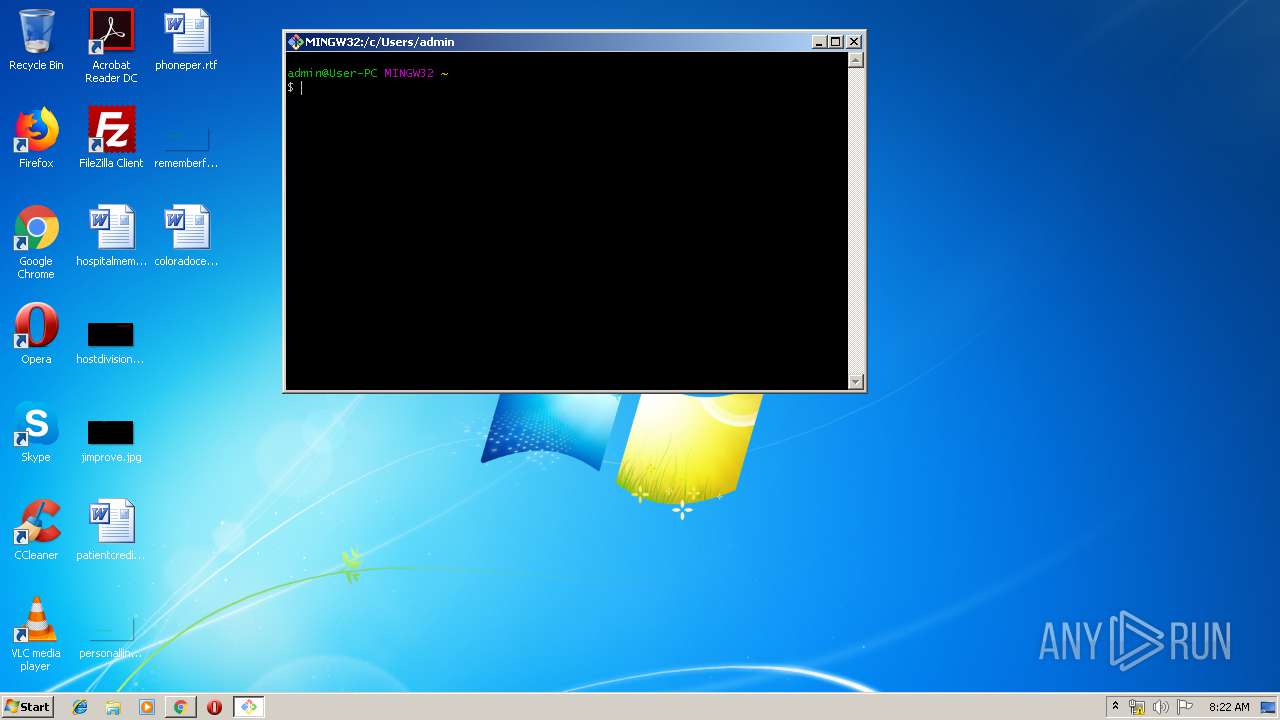The height and width of the screenshot is (720, 1280).
Task: Open VLC media player shortcut
Action: (x=36, y=634)
